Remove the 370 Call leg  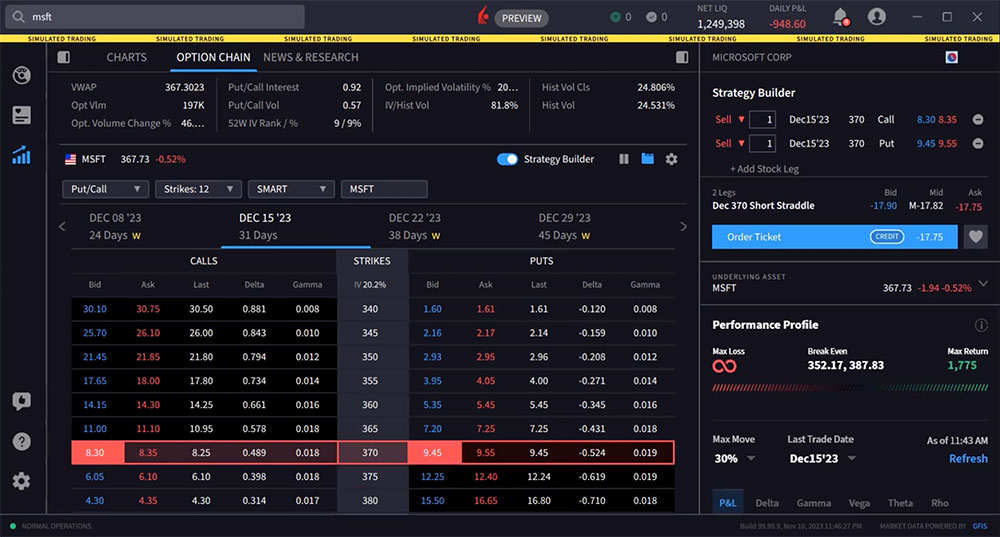point(978,119)
